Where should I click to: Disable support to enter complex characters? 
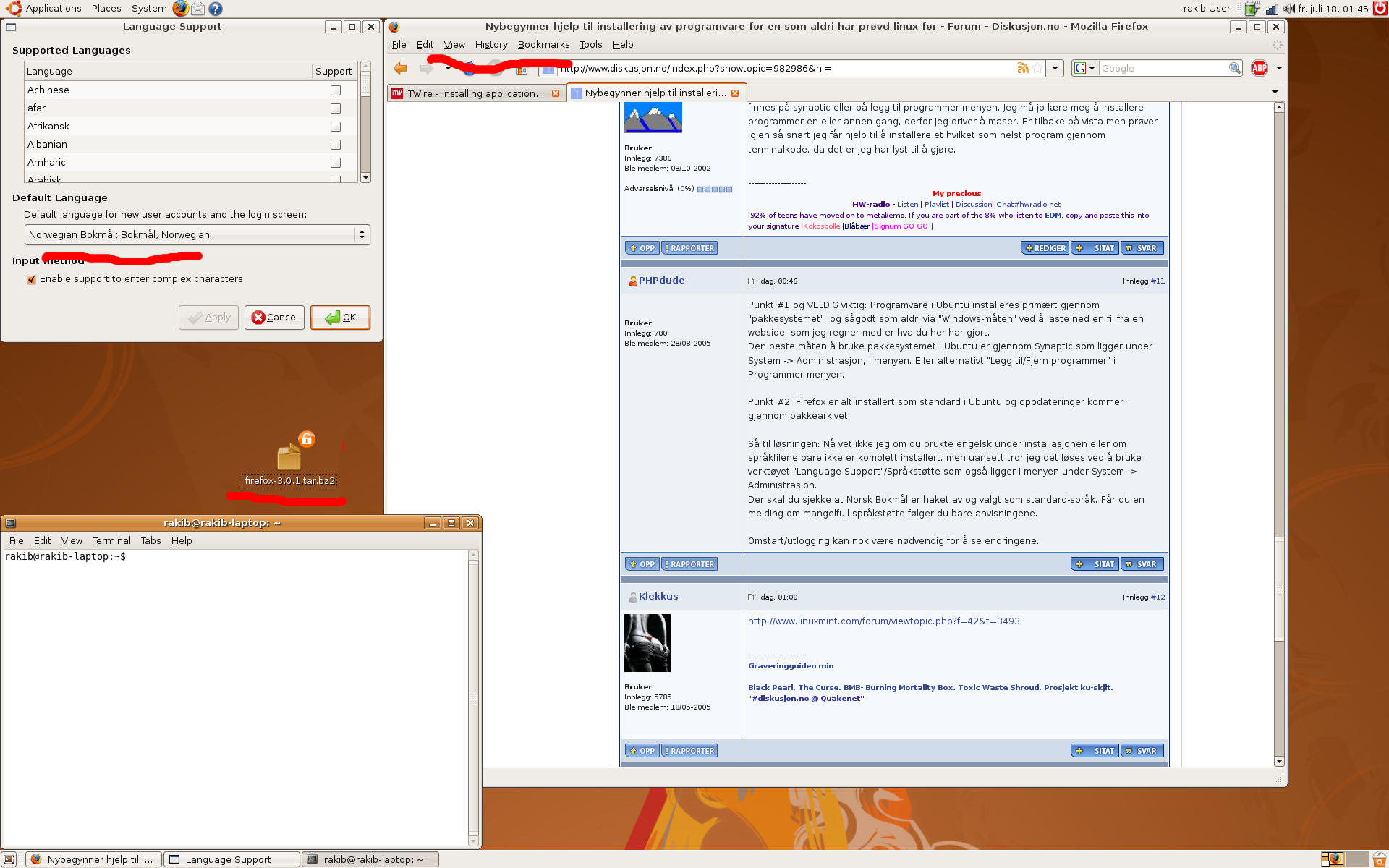tap(31, 280)
